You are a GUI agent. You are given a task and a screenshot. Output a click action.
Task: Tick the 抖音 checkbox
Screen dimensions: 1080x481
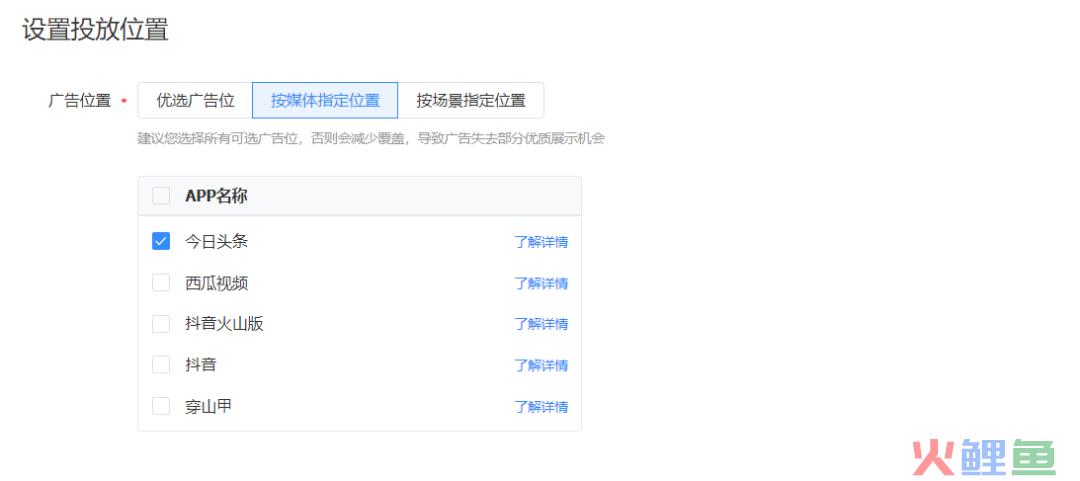click(160, 365)
